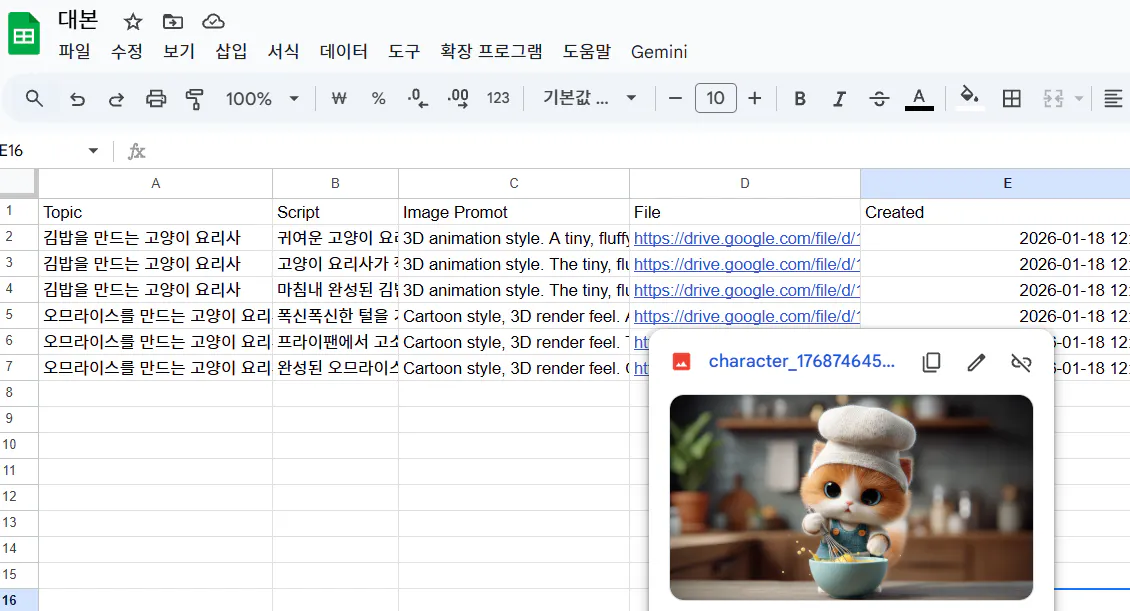This screenshot has height=611, width=1130.
Task: Open the Drive link in cell D2
Action: [745, 238]
